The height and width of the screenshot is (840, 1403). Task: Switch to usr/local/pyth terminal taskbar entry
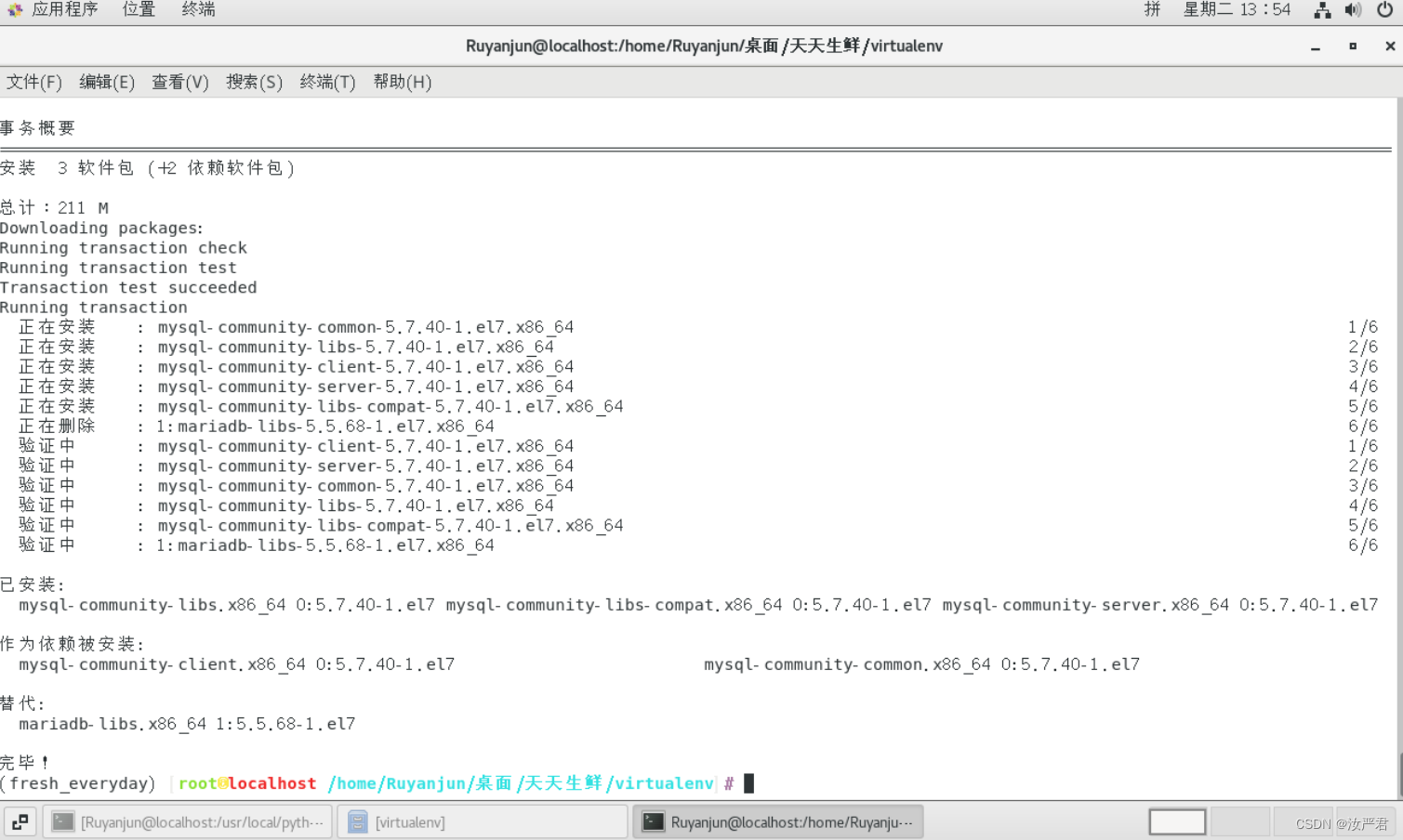(x=188, y=822)
